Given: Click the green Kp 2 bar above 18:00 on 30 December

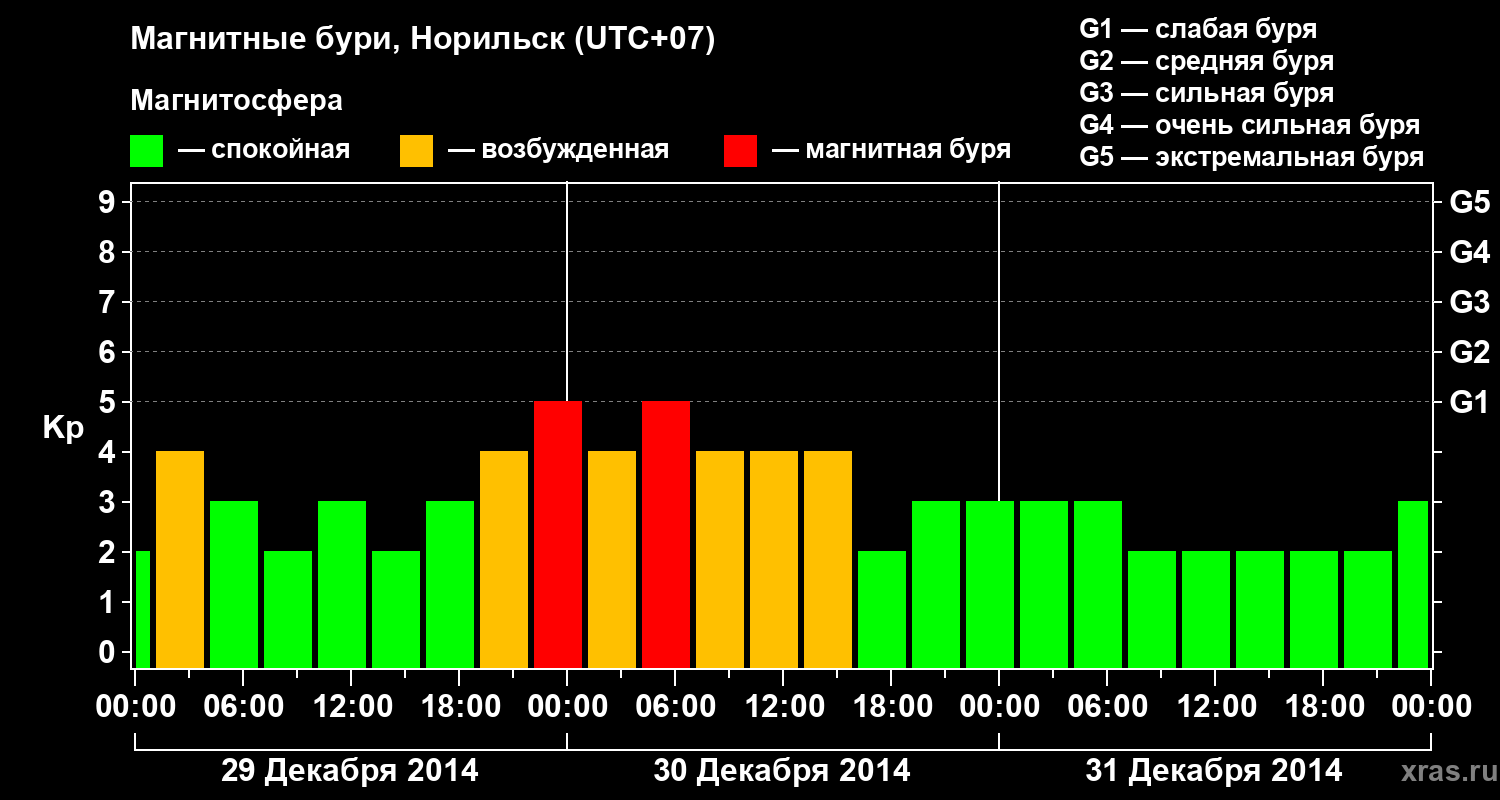Looking at the screenshot, I should [x=882, y=609].
